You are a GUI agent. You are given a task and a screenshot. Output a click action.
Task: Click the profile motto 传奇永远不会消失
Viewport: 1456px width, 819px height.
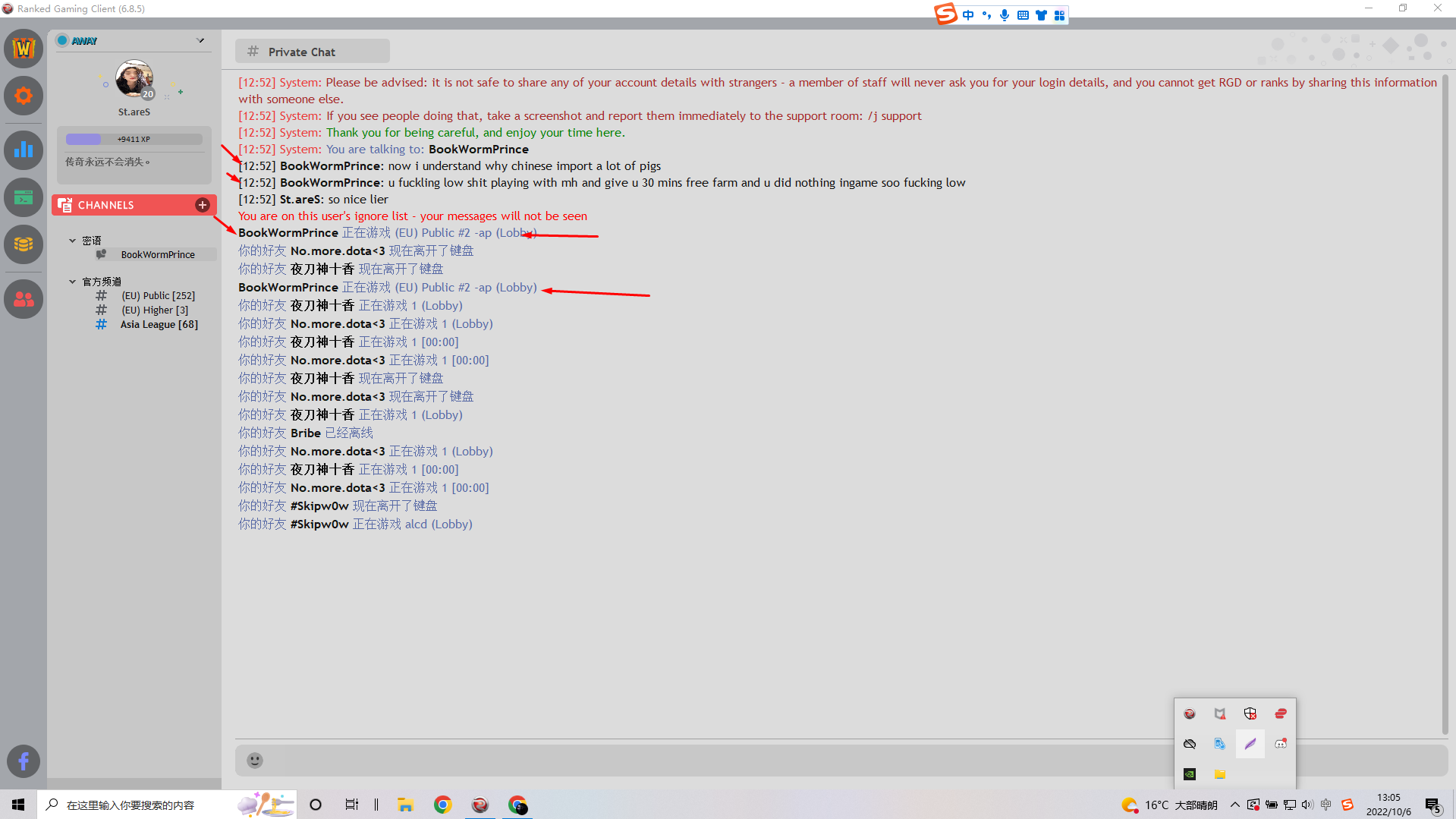click(x=108, y=162)
